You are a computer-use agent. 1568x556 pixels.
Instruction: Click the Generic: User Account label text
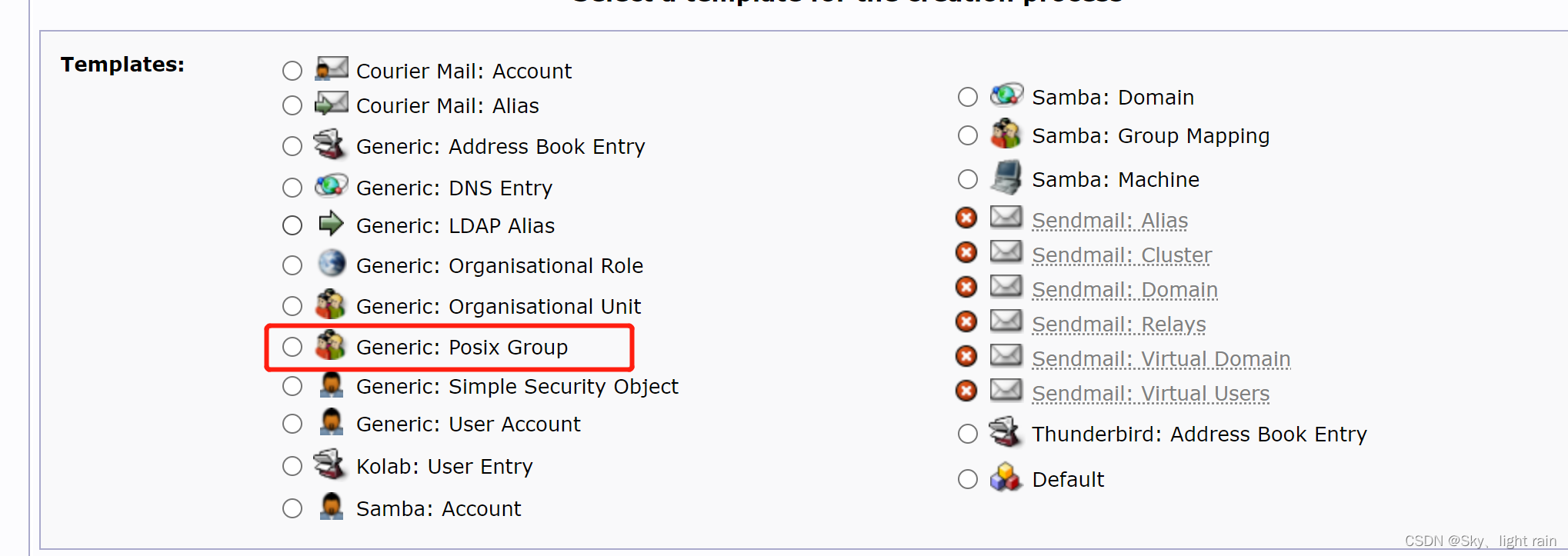469,424
